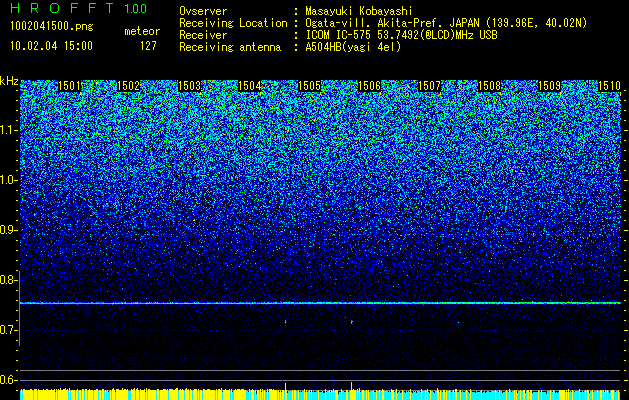
Task: Click the "Receiving Location" label
Action: pos(233,23)
